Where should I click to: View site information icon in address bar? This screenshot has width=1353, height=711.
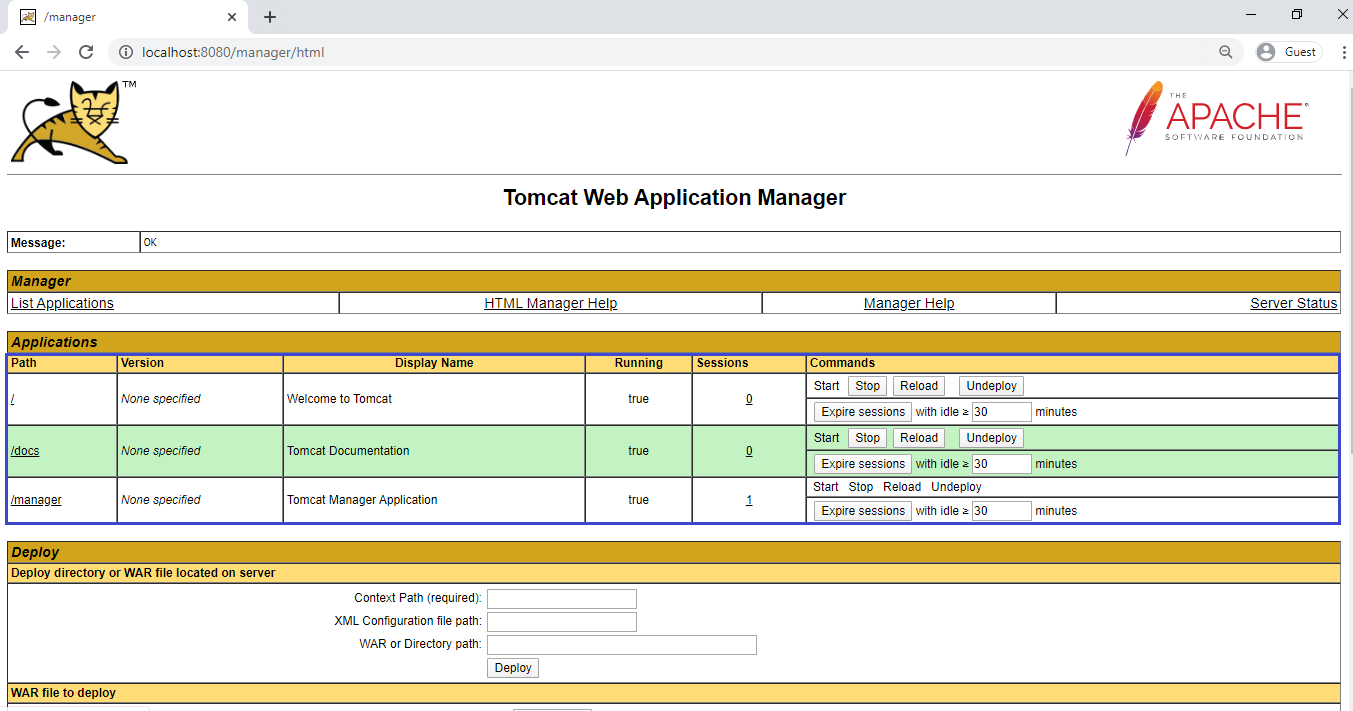pyautogui.click(x=125, y=52)
